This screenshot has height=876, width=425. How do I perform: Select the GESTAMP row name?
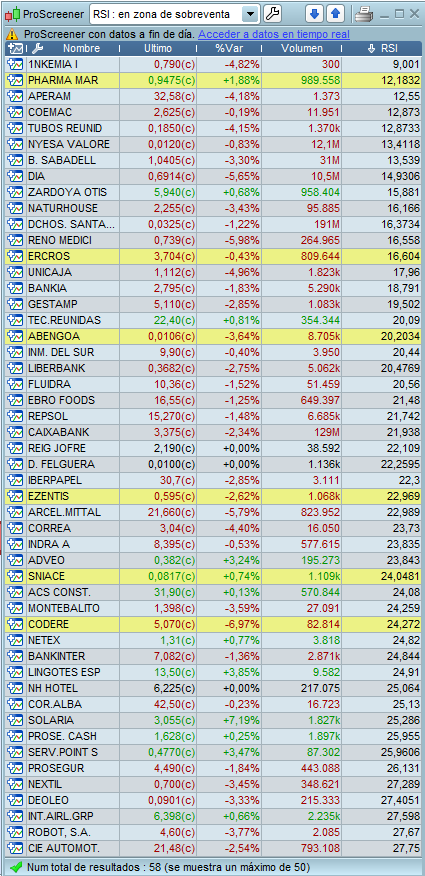(x=52, y=304)
